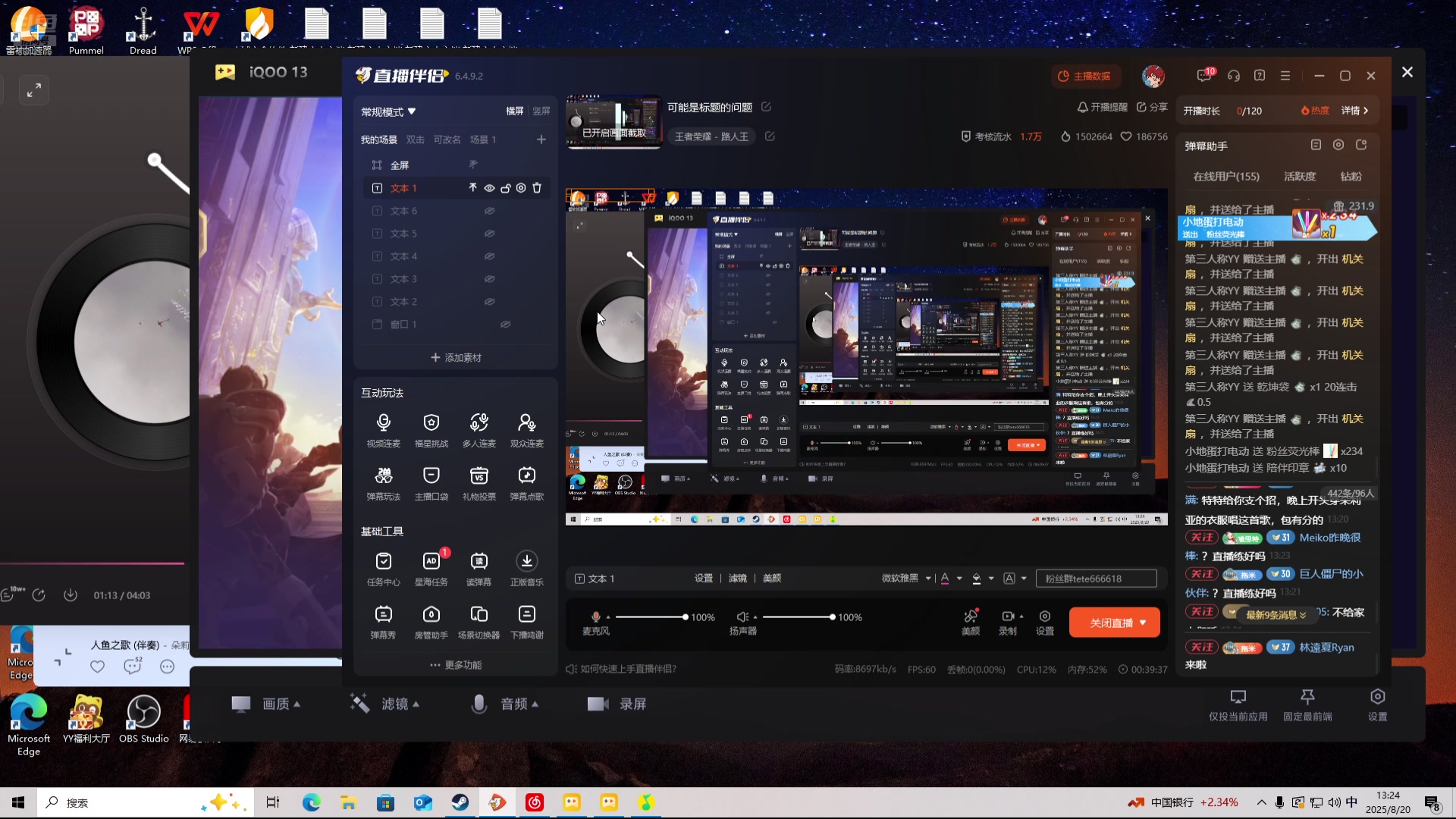Switch to 竖屏 portrait tab

pyautogui.click(x=541, y=111)
